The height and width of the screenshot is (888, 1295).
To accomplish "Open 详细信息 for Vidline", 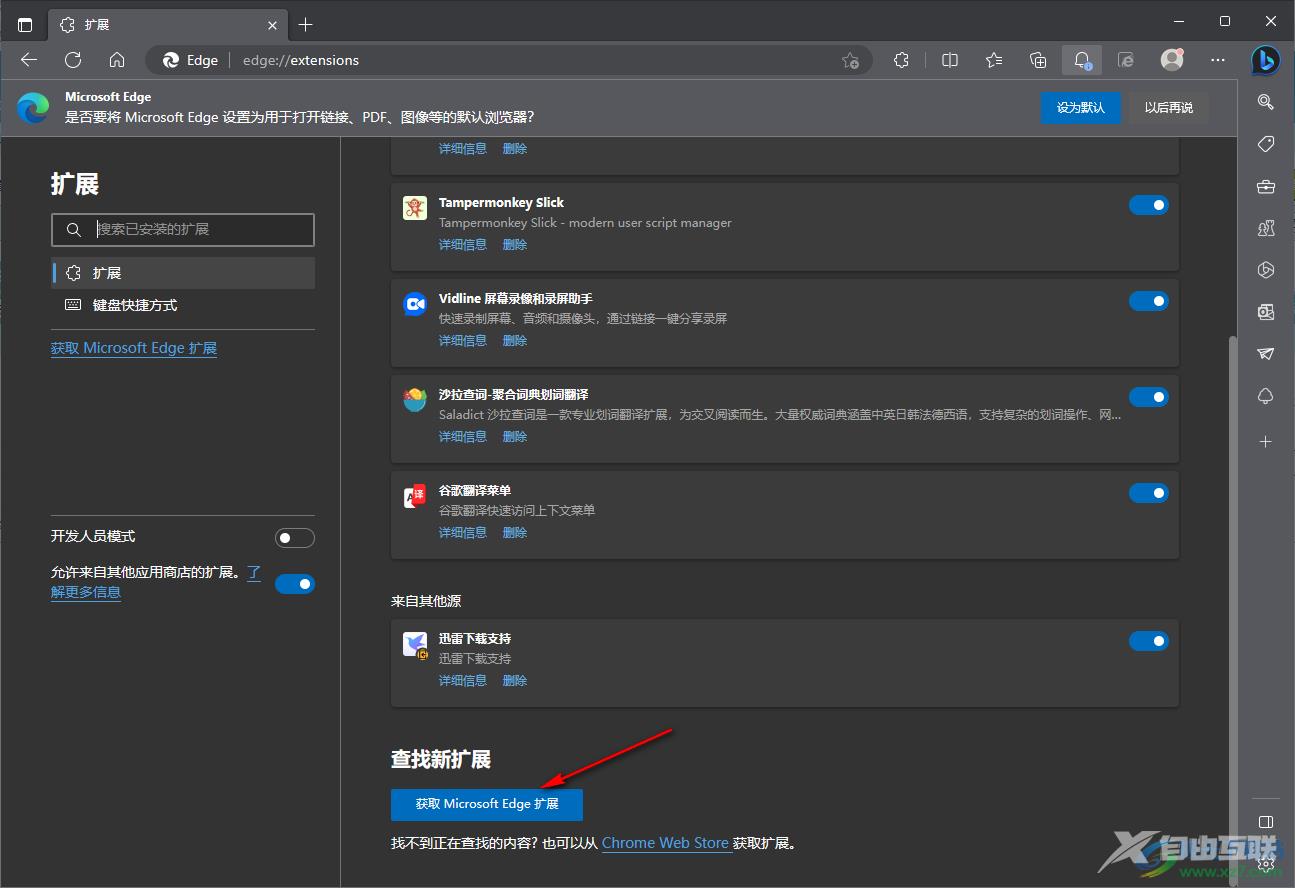I will point(463,340).
